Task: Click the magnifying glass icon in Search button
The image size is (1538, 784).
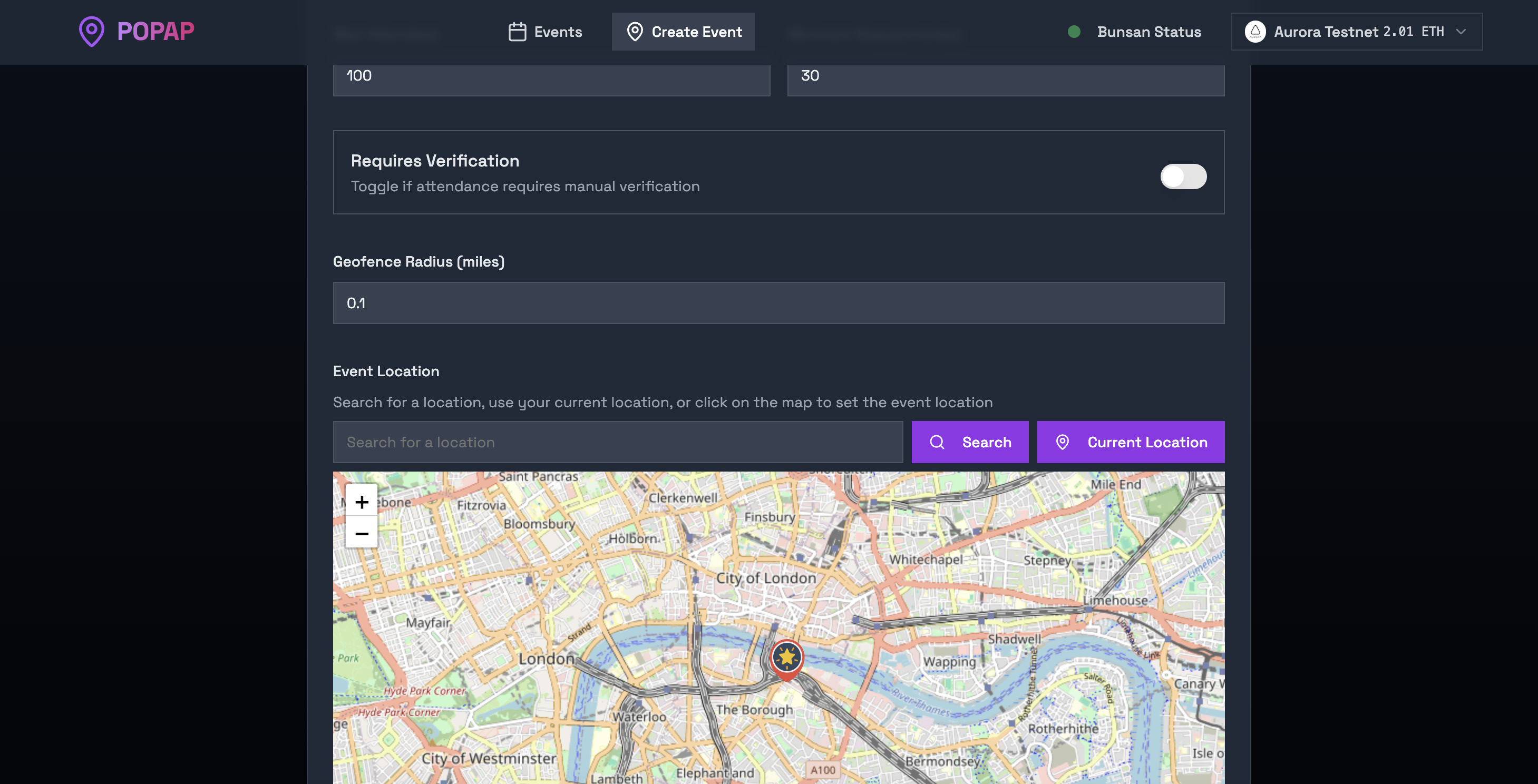Action: pos(937,442)
